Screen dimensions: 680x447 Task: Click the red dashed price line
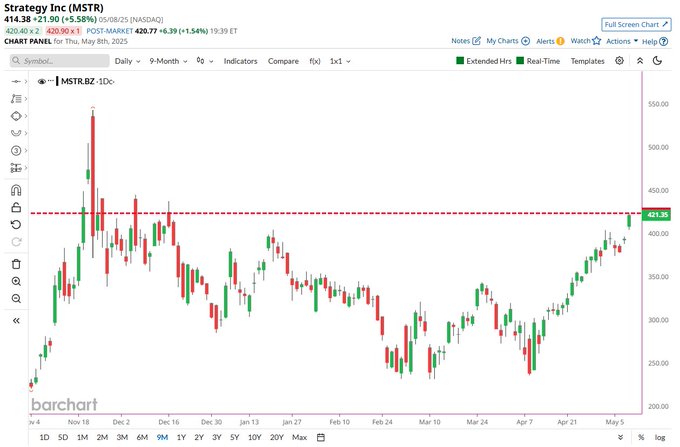coord(336,213)
